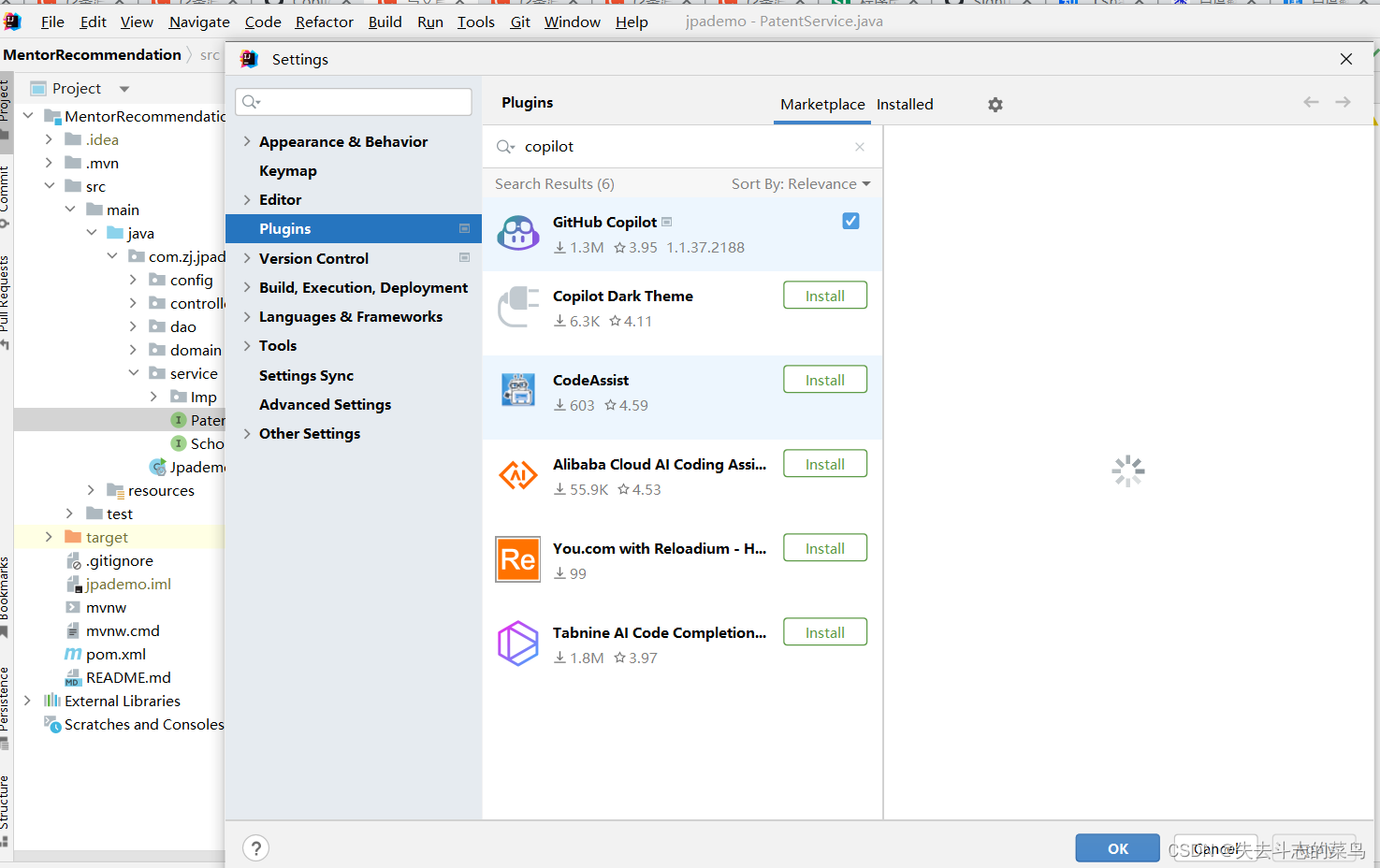Viewport: 1380px width, 868px height.
Task: Click the GitHub Copilot plugin logo
Action: click(517, 233)
